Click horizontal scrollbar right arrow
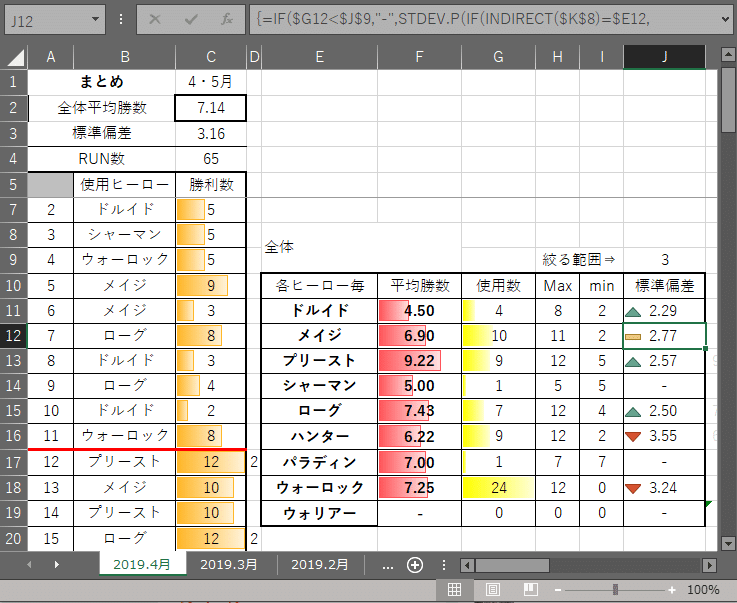737x603 pixels. pos(709,565)
